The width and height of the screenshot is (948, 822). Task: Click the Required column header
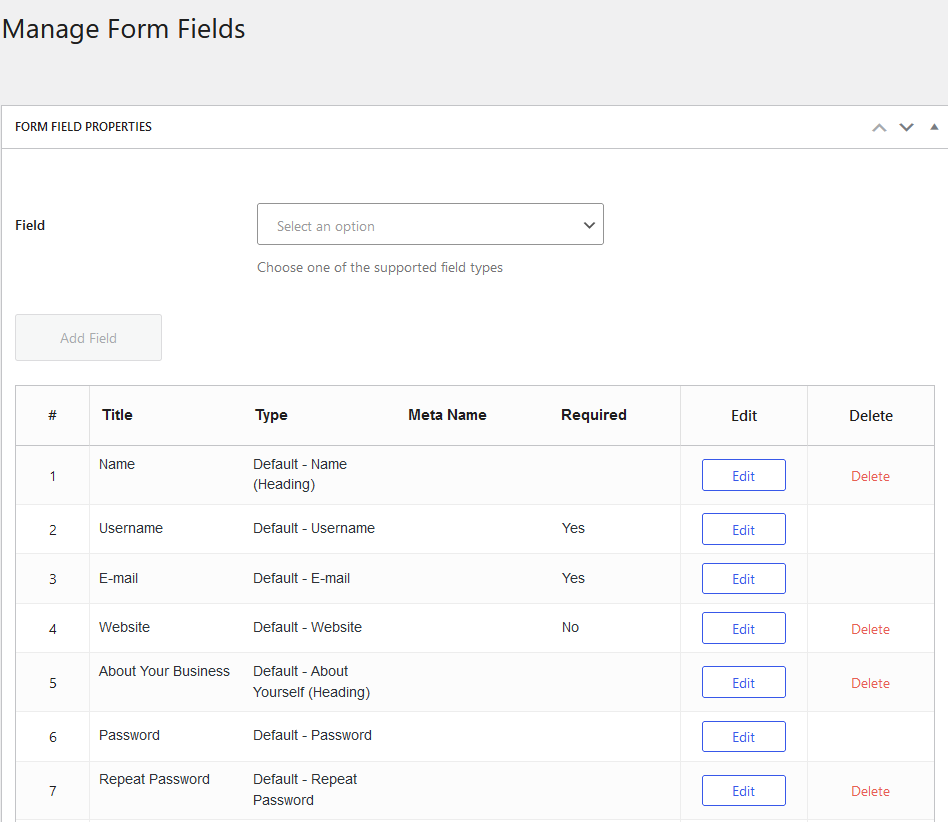tap(594, 415)
